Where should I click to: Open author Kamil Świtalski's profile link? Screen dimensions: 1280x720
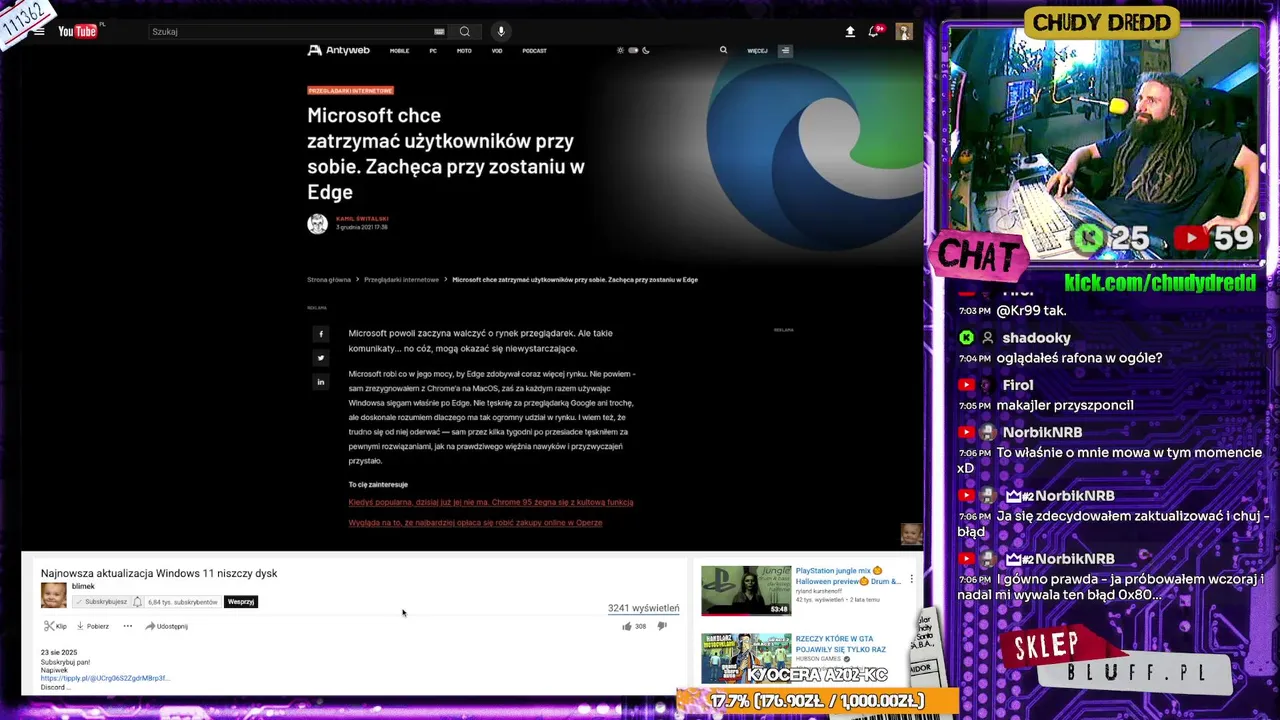tap(362, 218)
